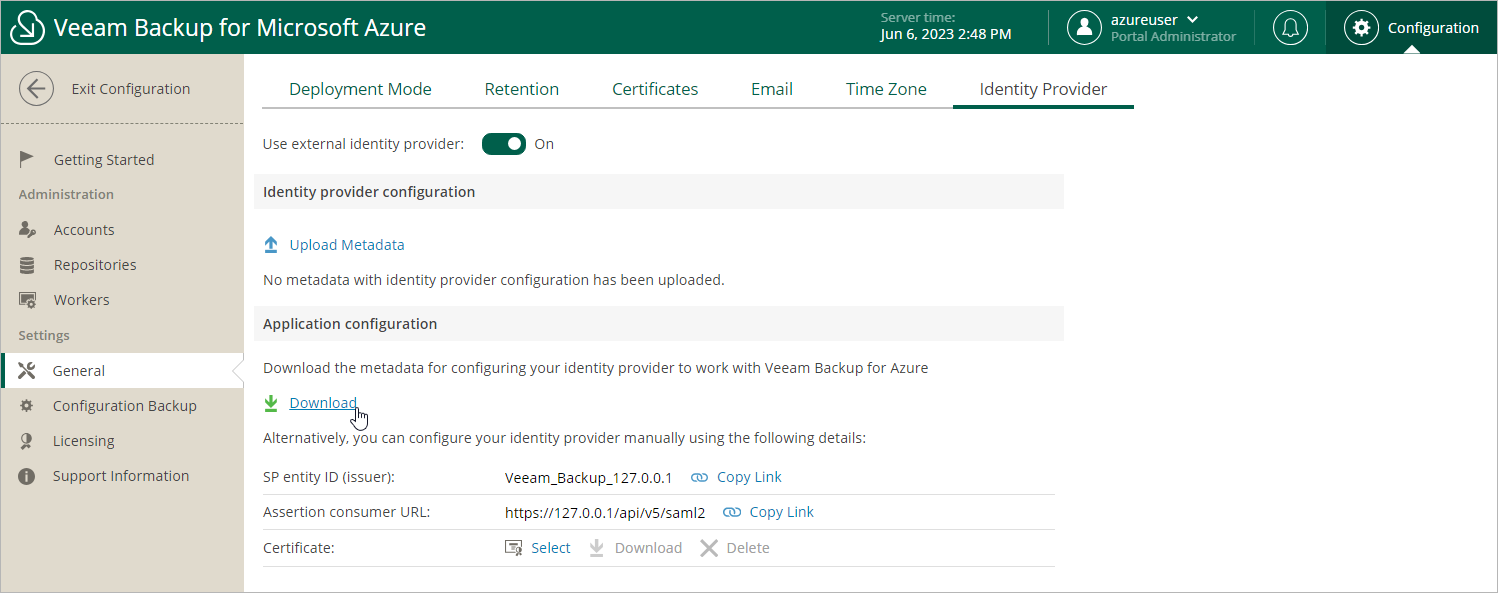
Task: Turn off external identity provider switch
Action: tap(504, 144)
